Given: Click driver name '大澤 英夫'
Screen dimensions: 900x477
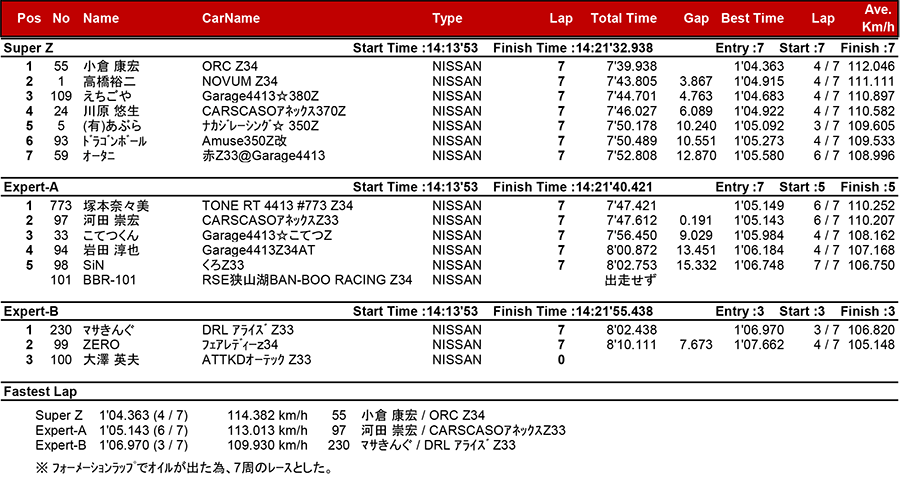Looking at the screenshot, I should (111, 360).
